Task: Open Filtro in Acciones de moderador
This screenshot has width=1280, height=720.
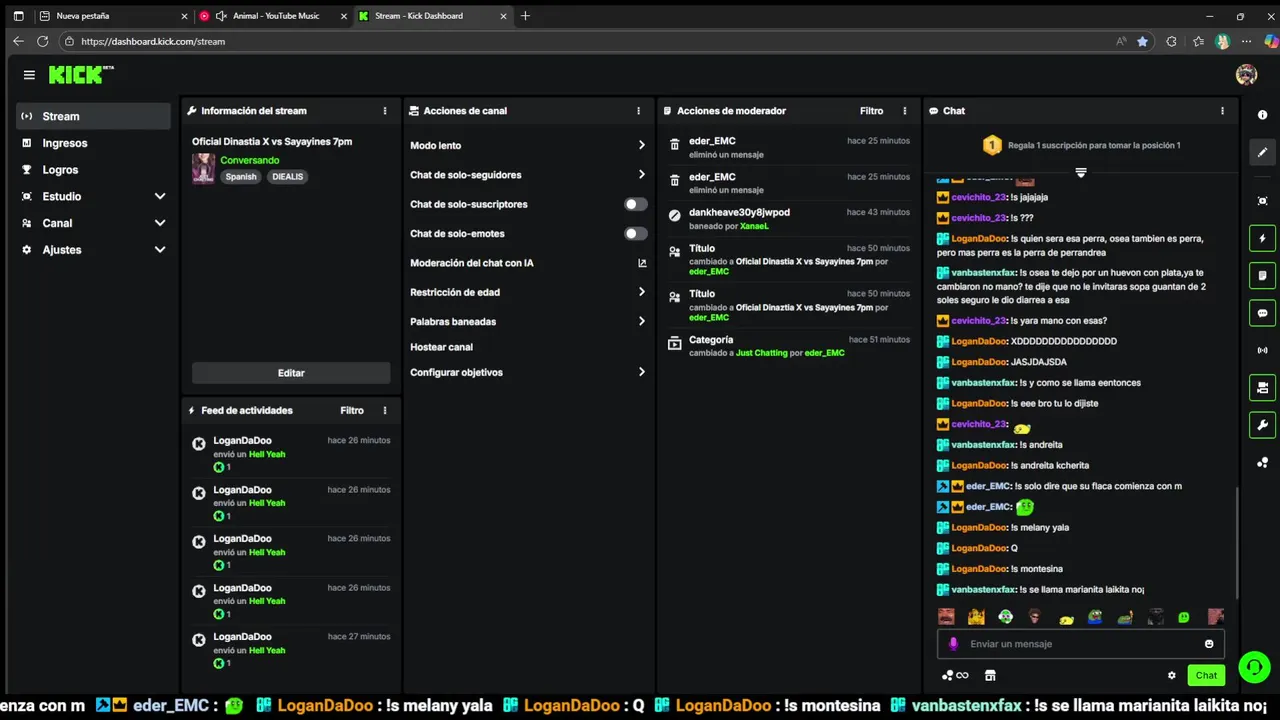Action: tap(871, 111)
